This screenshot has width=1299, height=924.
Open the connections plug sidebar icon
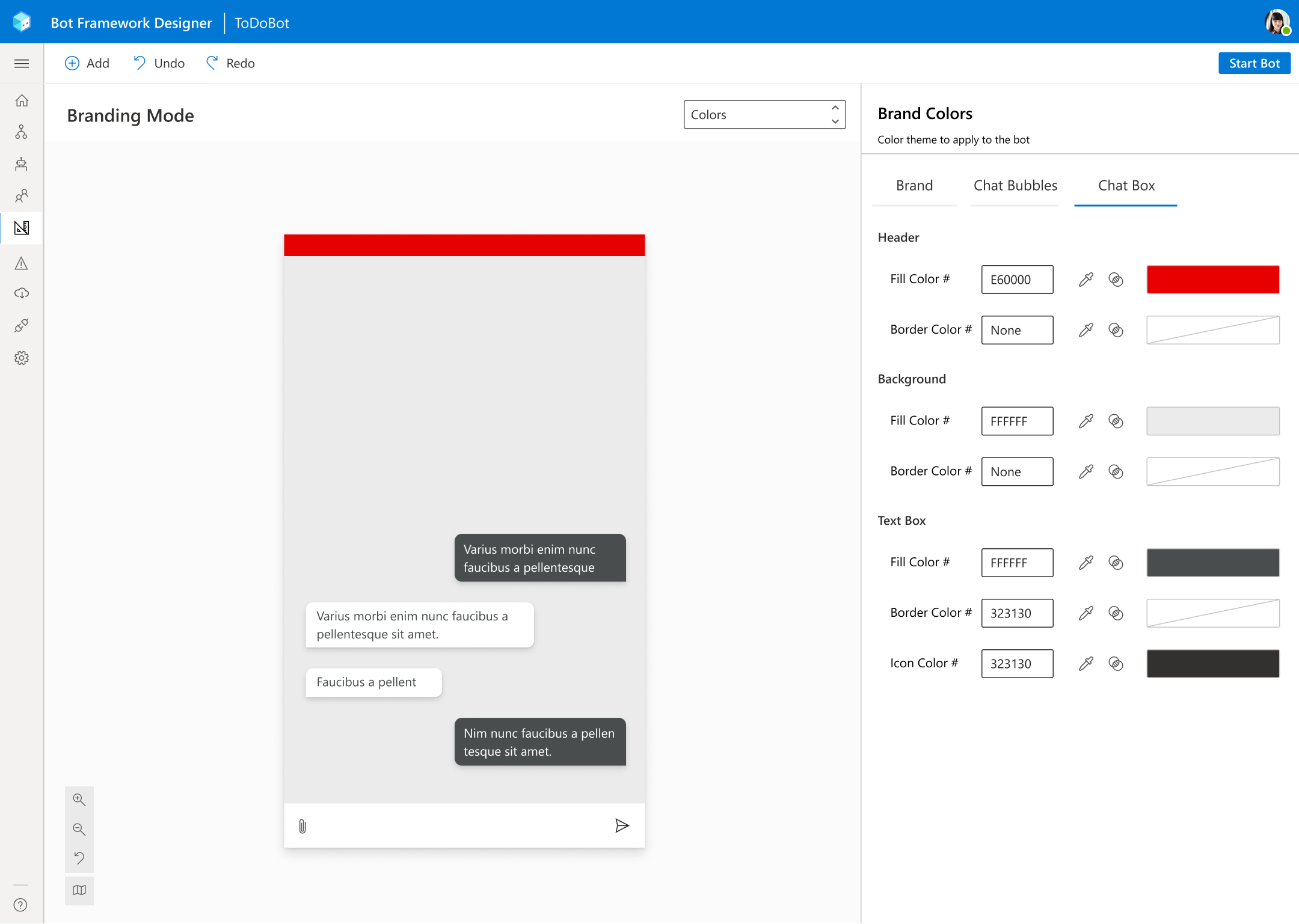point(22,326)
